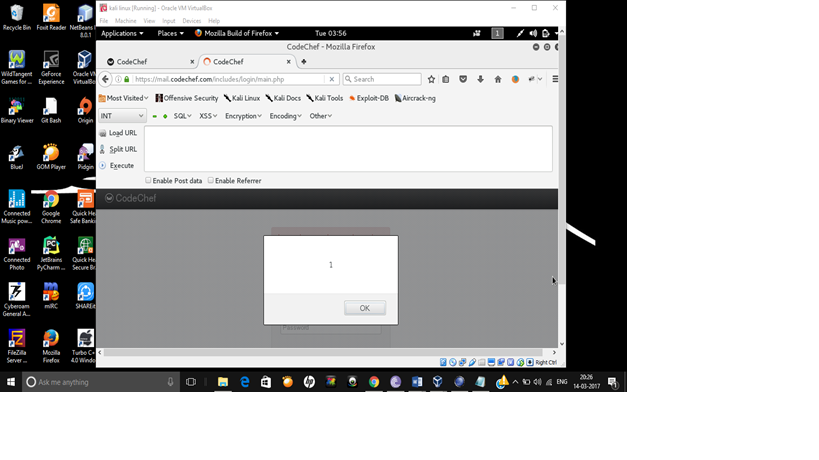Click the page horizontal scrollbar
The height and width of the screenshot is (460, 819).
coord(323,352)
